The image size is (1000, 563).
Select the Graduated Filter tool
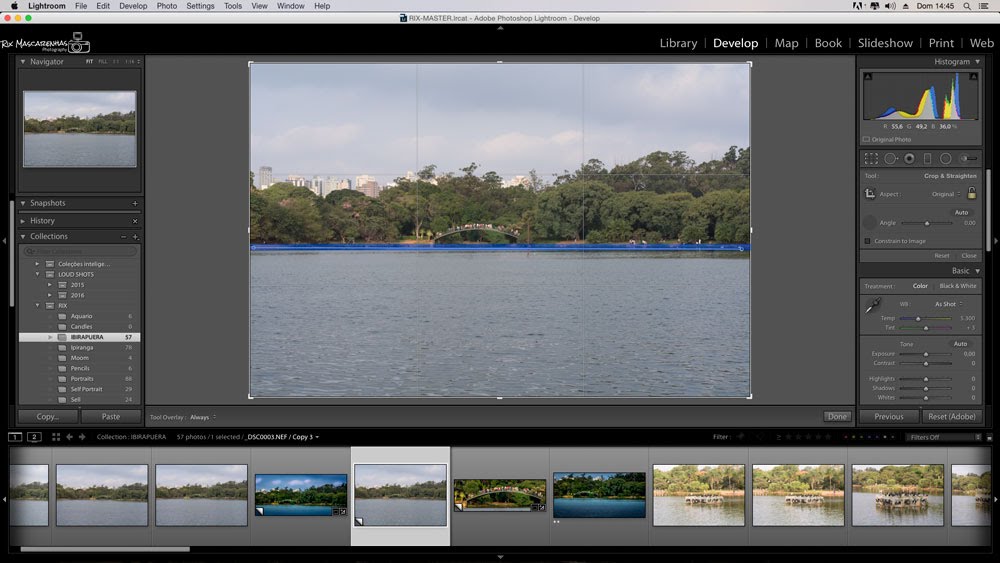pyautogui.click(x=927, y=159)
